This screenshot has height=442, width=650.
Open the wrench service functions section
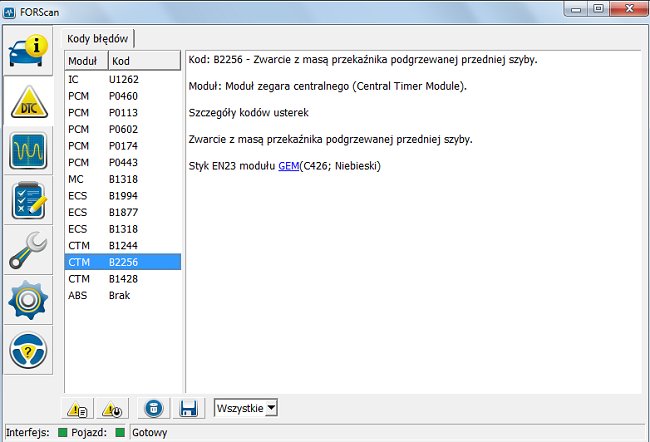[x=30, y=250]
